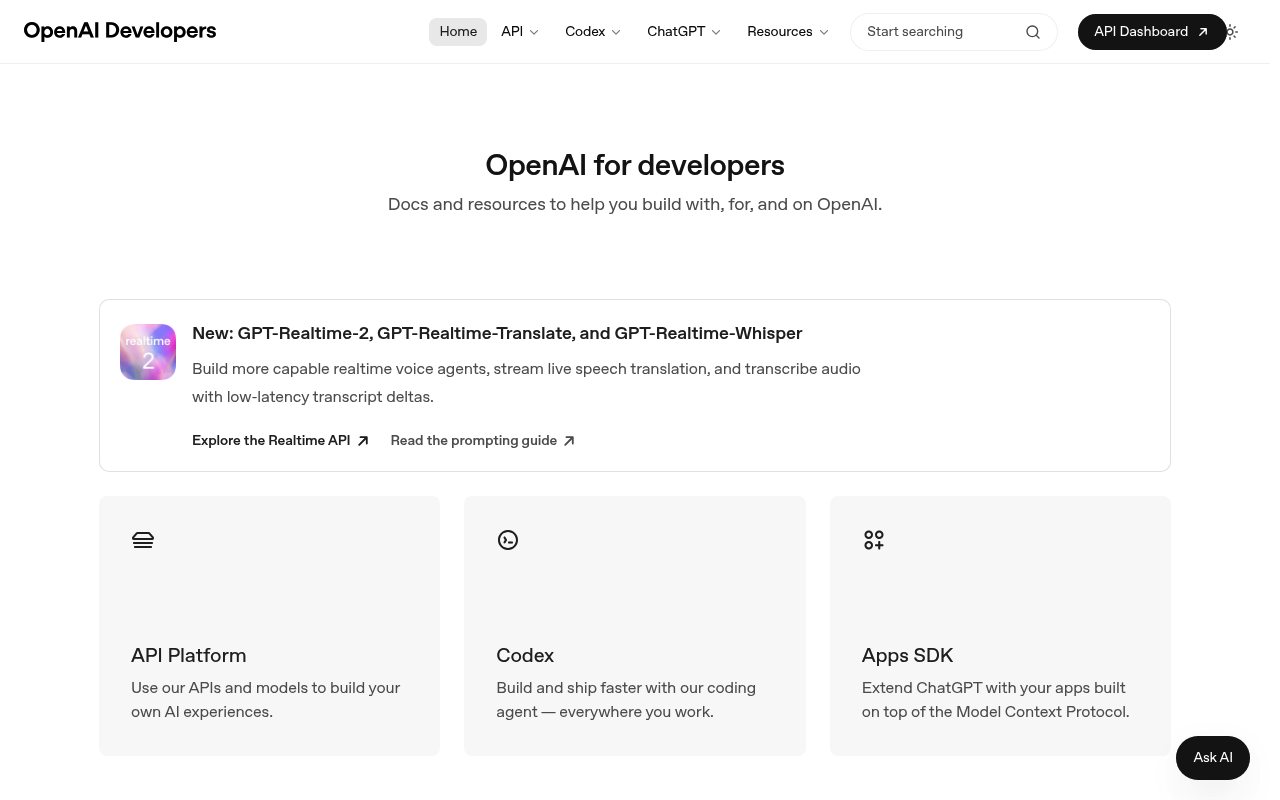Click 'Build more capable realtime voice agents' text

[526, 383]
